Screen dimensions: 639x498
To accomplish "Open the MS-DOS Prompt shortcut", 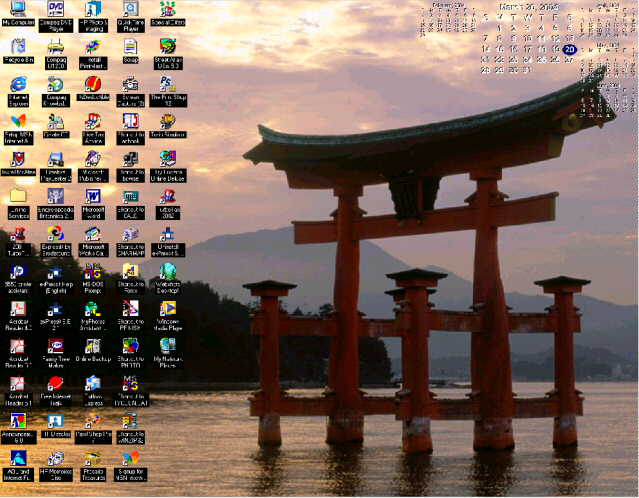I will [x=92, y=271].
